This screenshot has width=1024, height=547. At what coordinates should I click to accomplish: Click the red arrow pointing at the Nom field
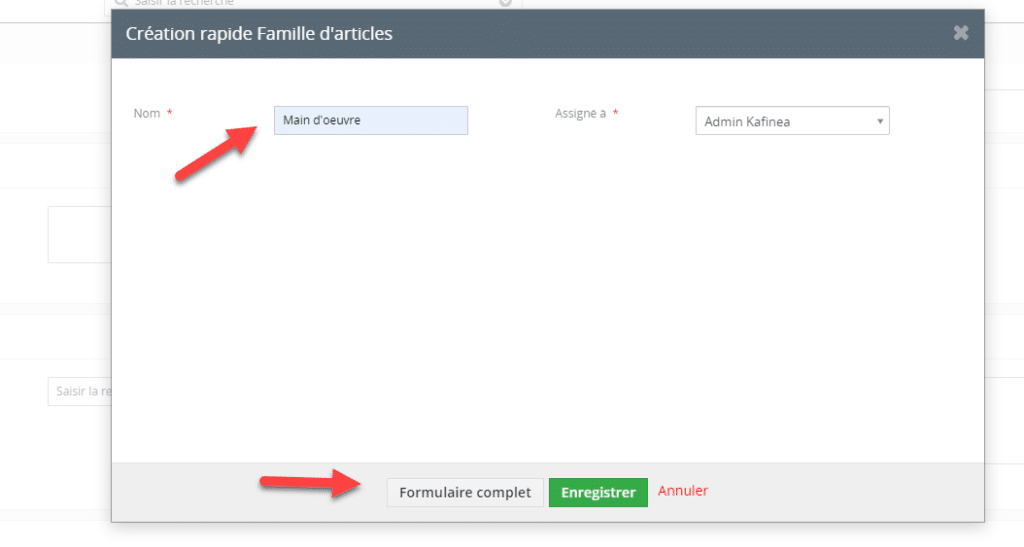[216, 153]
